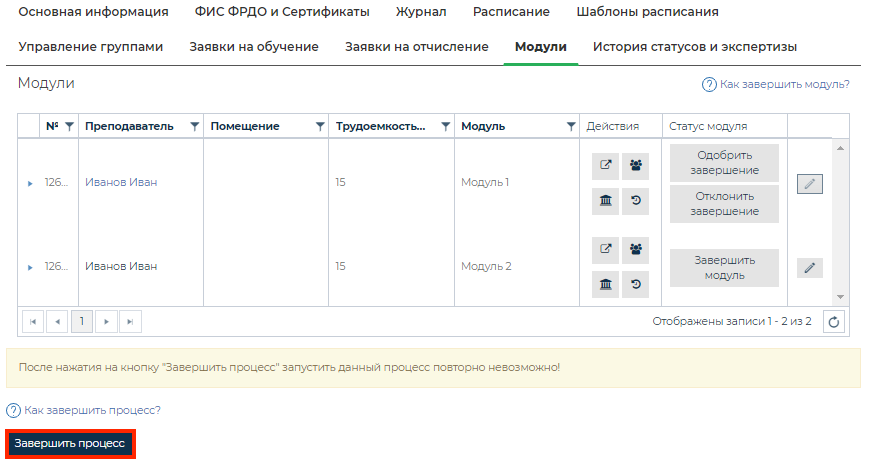Go to next page in pager

105,322
